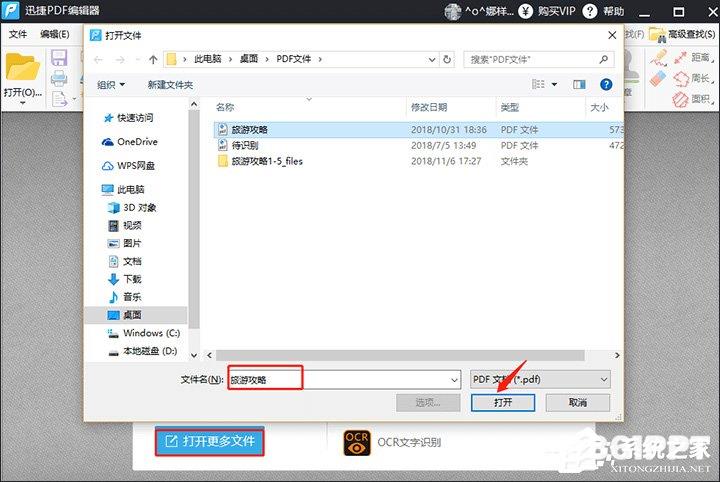Click the Print icon in the toolbar
Viewport: 720px width, 482px height.
pyautogui.click(x=59, y=78)
